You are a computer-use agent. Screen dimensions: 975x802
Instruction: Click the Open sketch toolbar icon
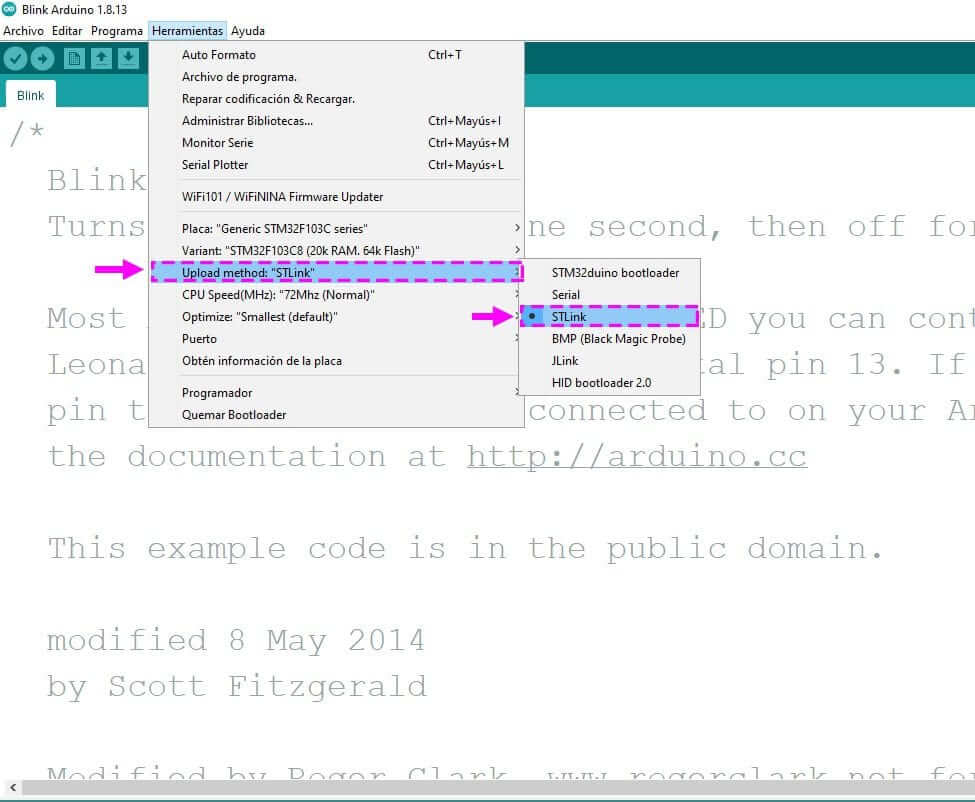pos(101,59)
